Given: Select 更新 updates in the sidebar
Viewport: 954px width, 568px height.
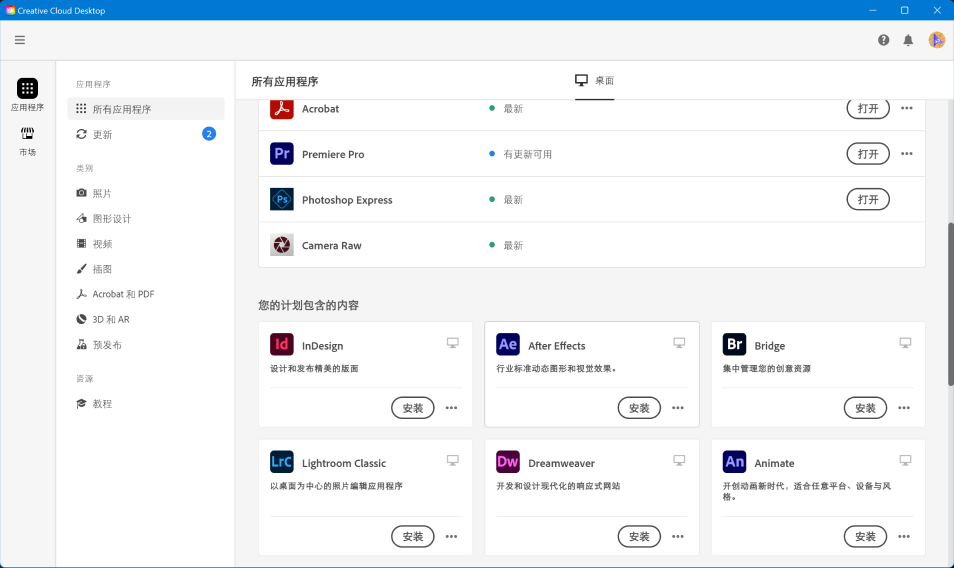Looking at the screenshot, I should [x=102, y=134].
